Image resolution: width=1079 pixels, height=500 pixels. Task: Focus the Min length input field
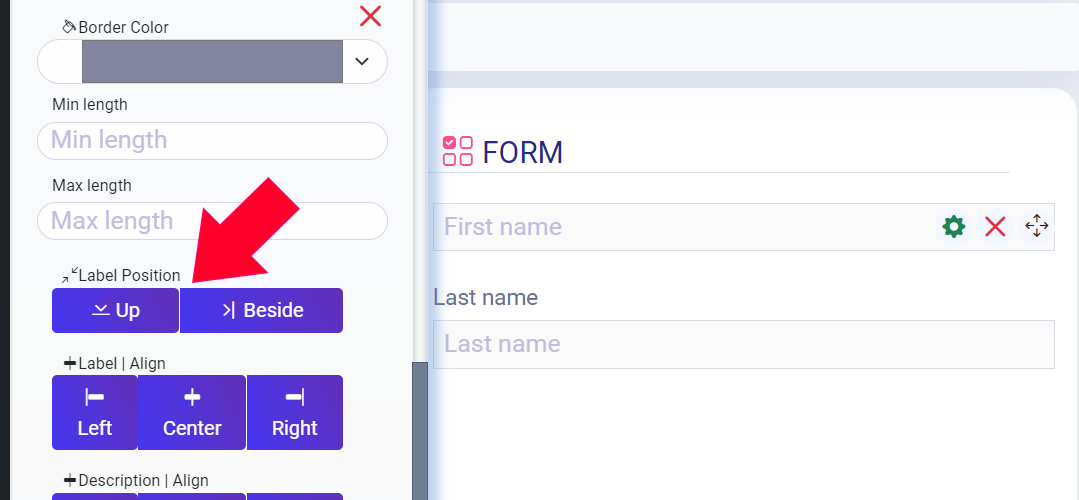(x=212, y=141)
